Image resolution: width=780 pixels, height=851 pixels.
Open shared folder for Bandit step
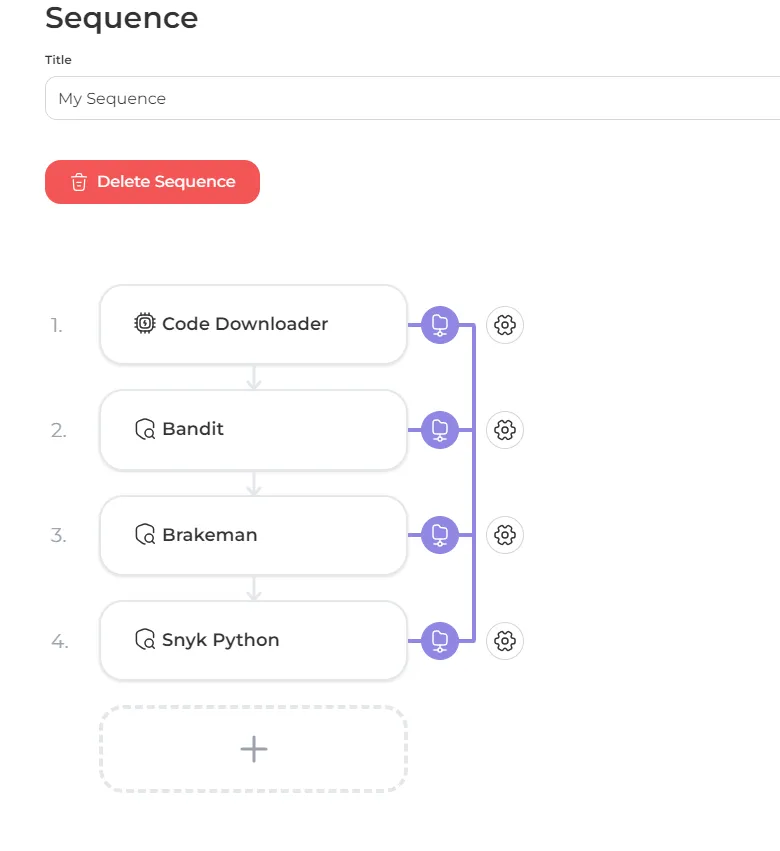[x=439, y=430]
